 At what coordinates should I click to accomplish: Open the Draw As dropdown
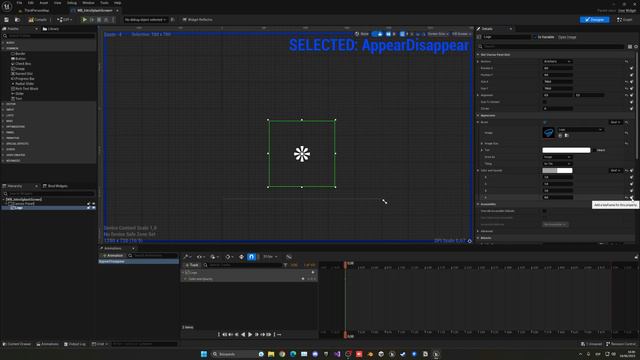(558, 157)
